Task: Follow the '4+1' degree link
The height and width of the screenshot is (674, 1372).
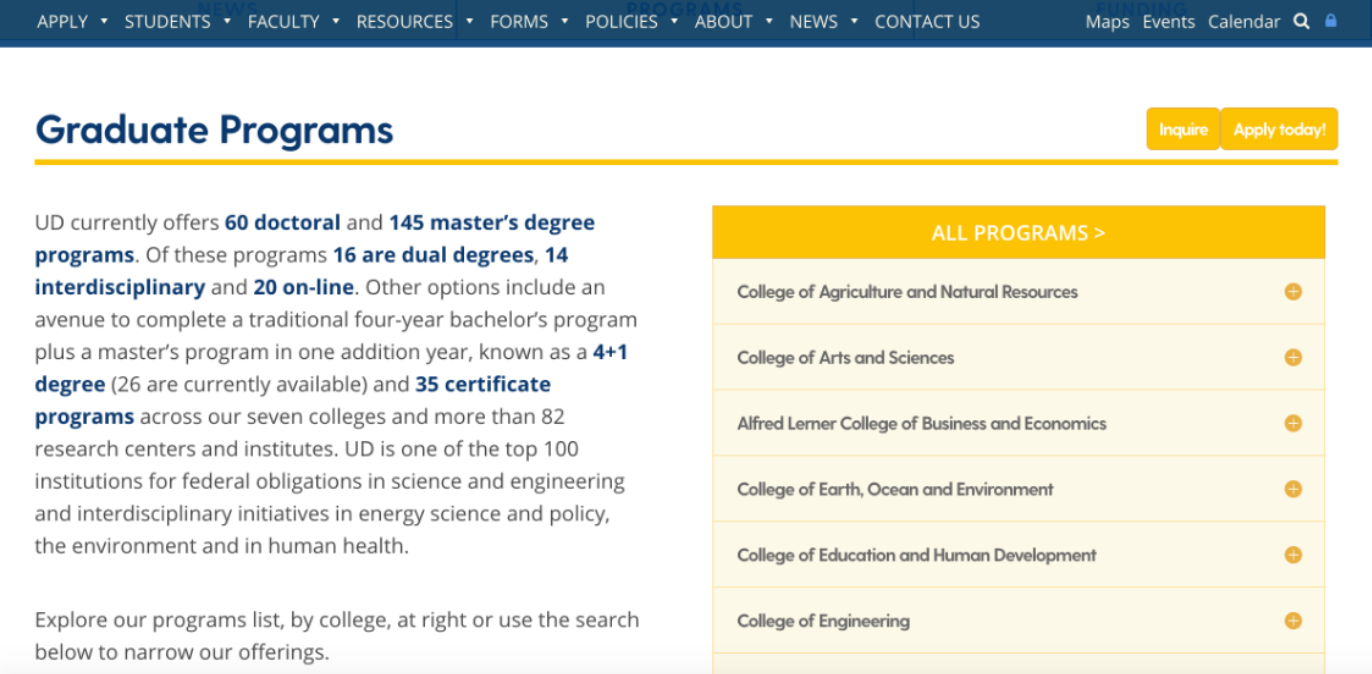Action: 610,352
